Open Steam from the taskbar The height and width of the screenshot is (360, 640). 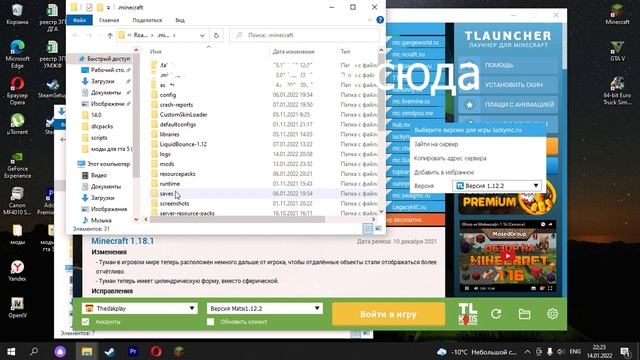tap(109, 351)
